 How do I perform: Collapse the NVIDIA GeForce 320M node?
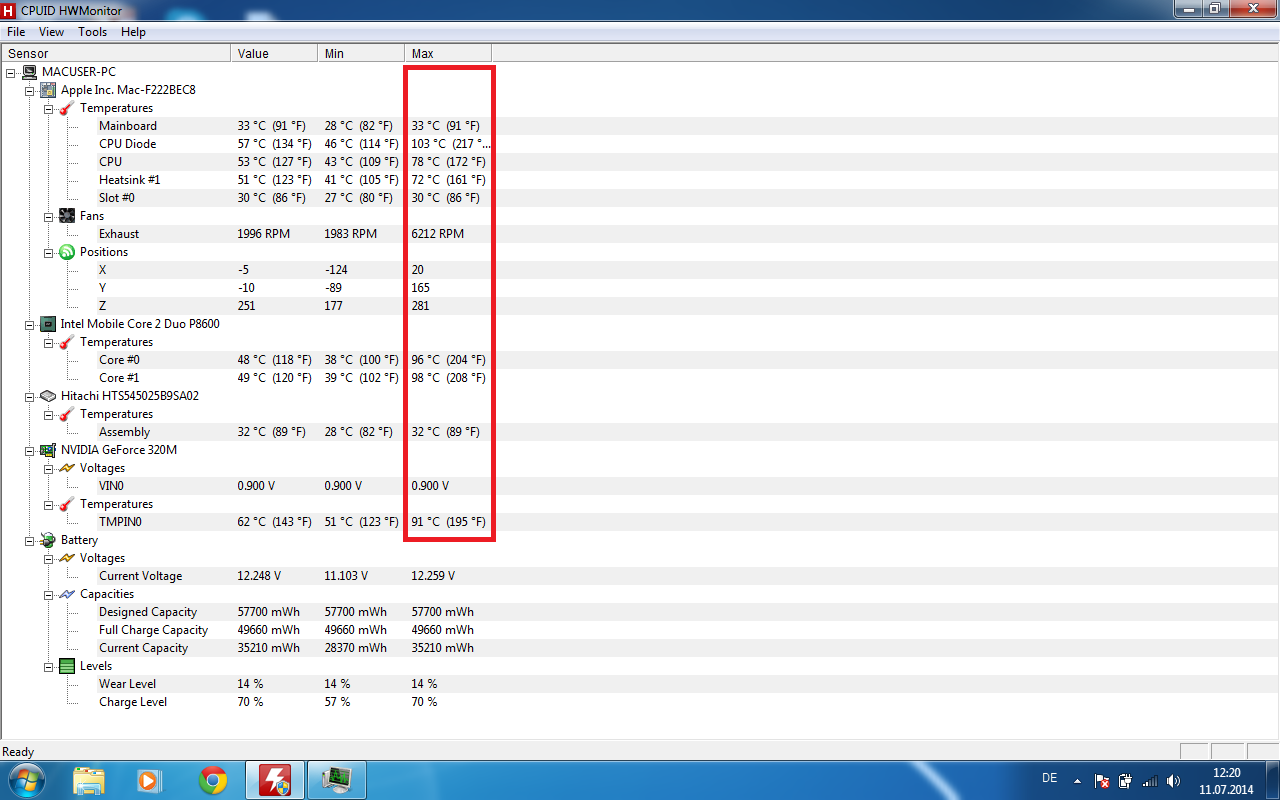pyautogui.click(x=30, y=450)
